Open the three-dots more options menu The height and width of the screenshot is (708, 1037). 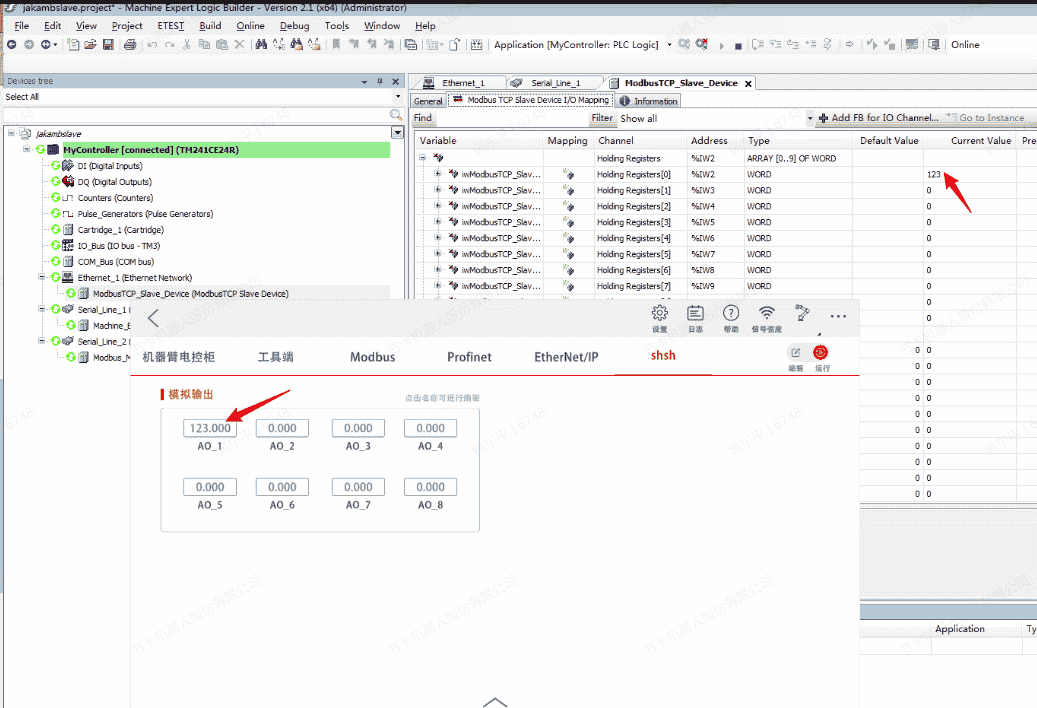click(x=838, y=316)
